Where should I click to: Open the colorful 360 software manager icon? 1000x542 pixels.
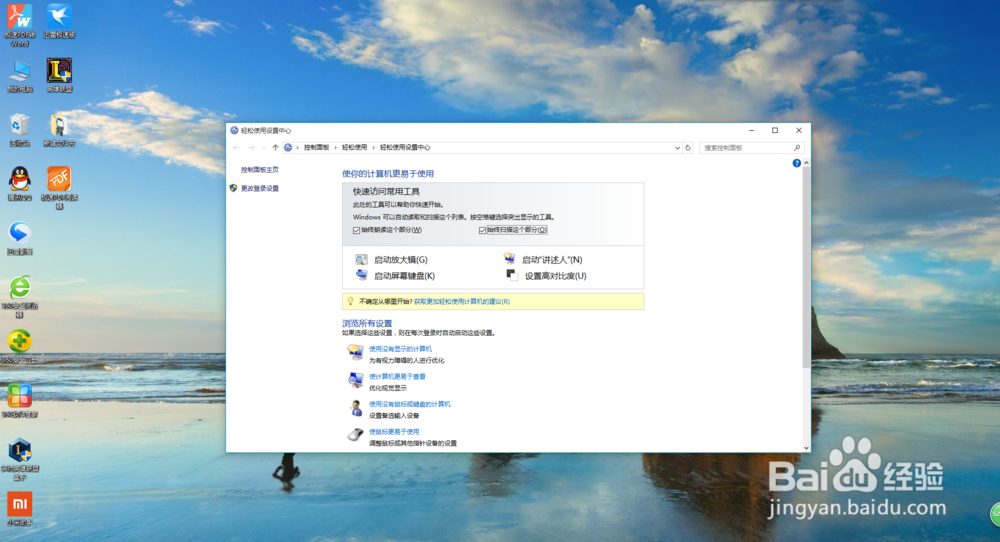tap(20, 396)
